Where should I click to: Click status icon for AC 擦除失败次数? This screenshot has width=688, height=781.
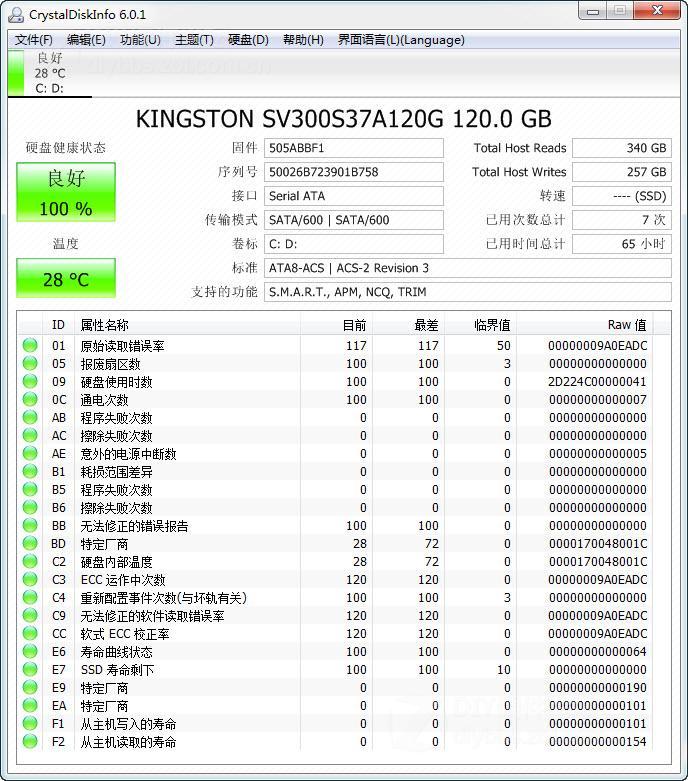(x=30, y=435)
